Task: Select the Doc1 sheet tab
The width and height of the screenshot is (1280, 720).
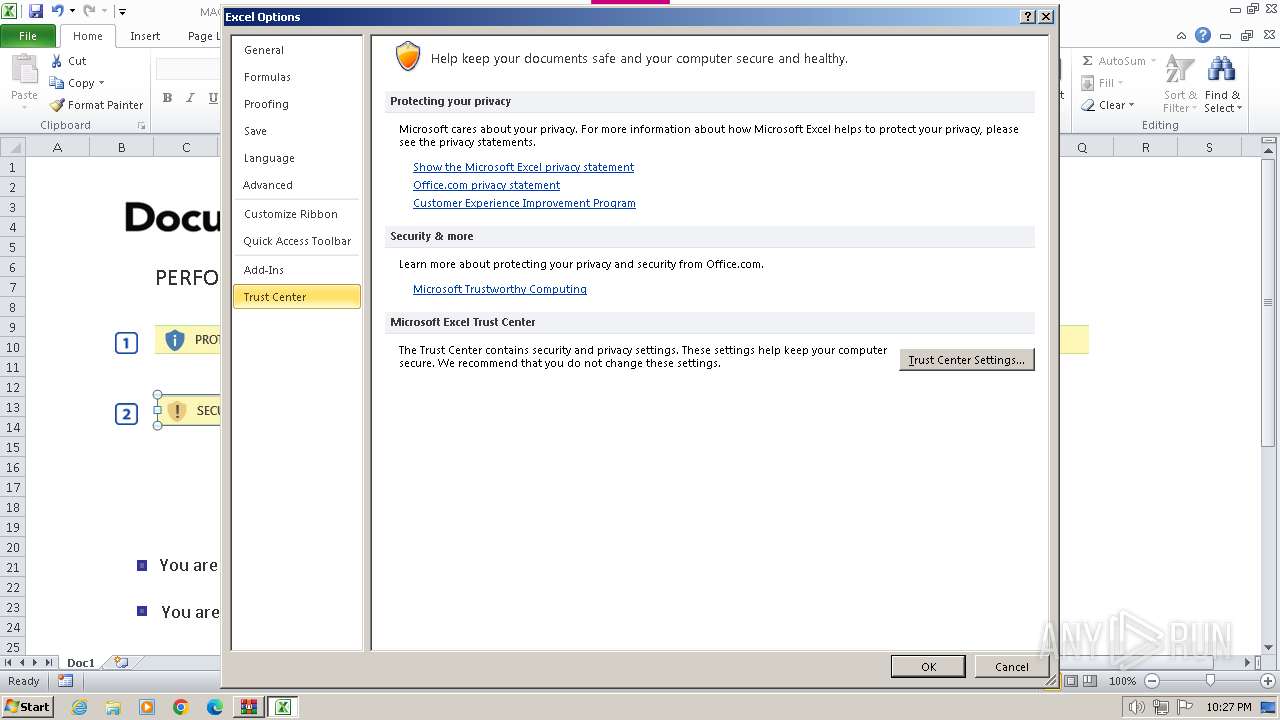Action: coord(80,662)
